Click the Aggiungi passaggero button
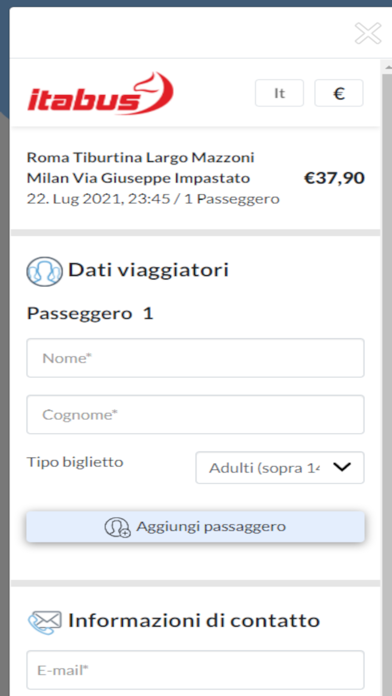 pos(195,526)
